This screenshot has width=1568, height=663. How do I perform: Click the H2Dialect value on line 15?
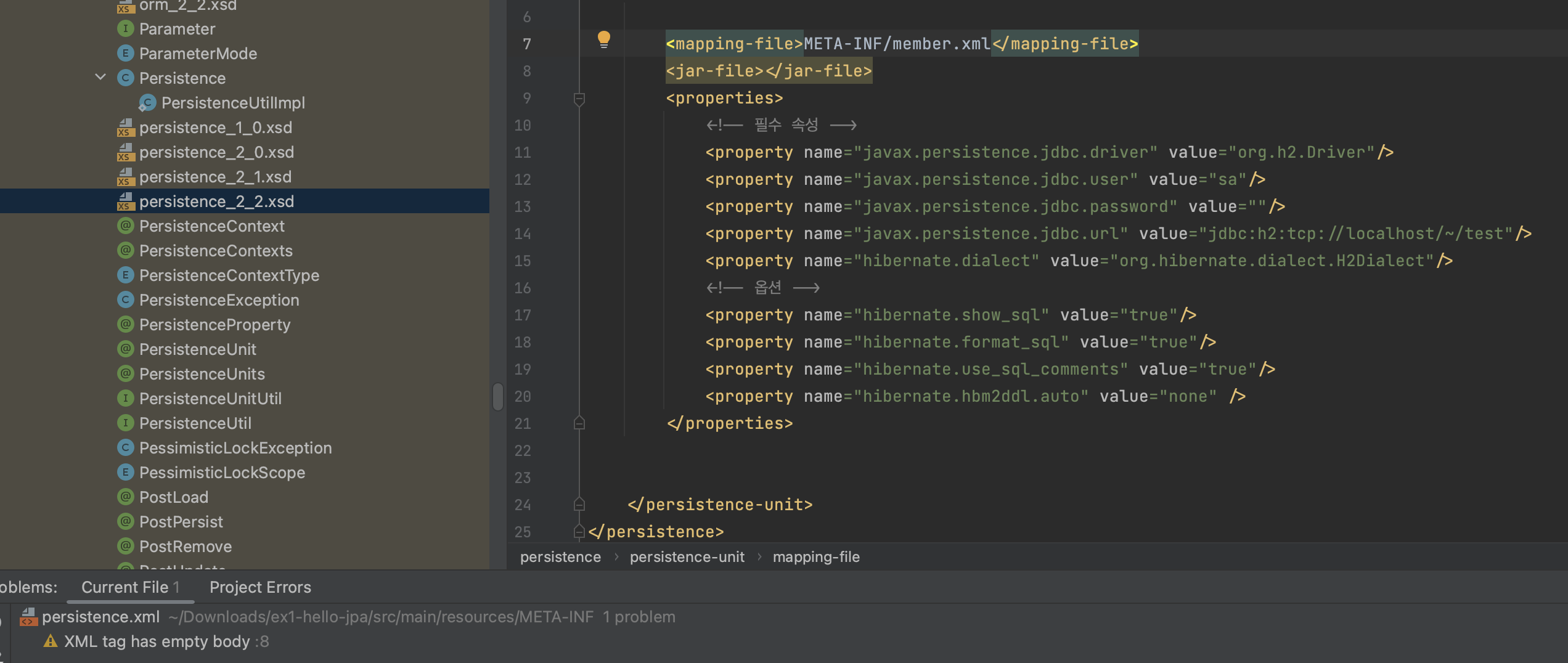click(x=1272, y=261)
